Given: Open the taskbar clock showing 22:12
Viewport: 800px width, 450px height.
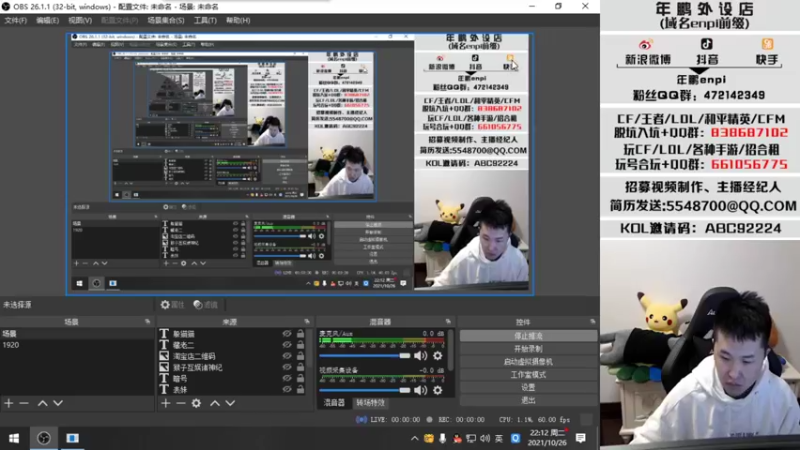Looking at the screenshot, I should (547, 438).
